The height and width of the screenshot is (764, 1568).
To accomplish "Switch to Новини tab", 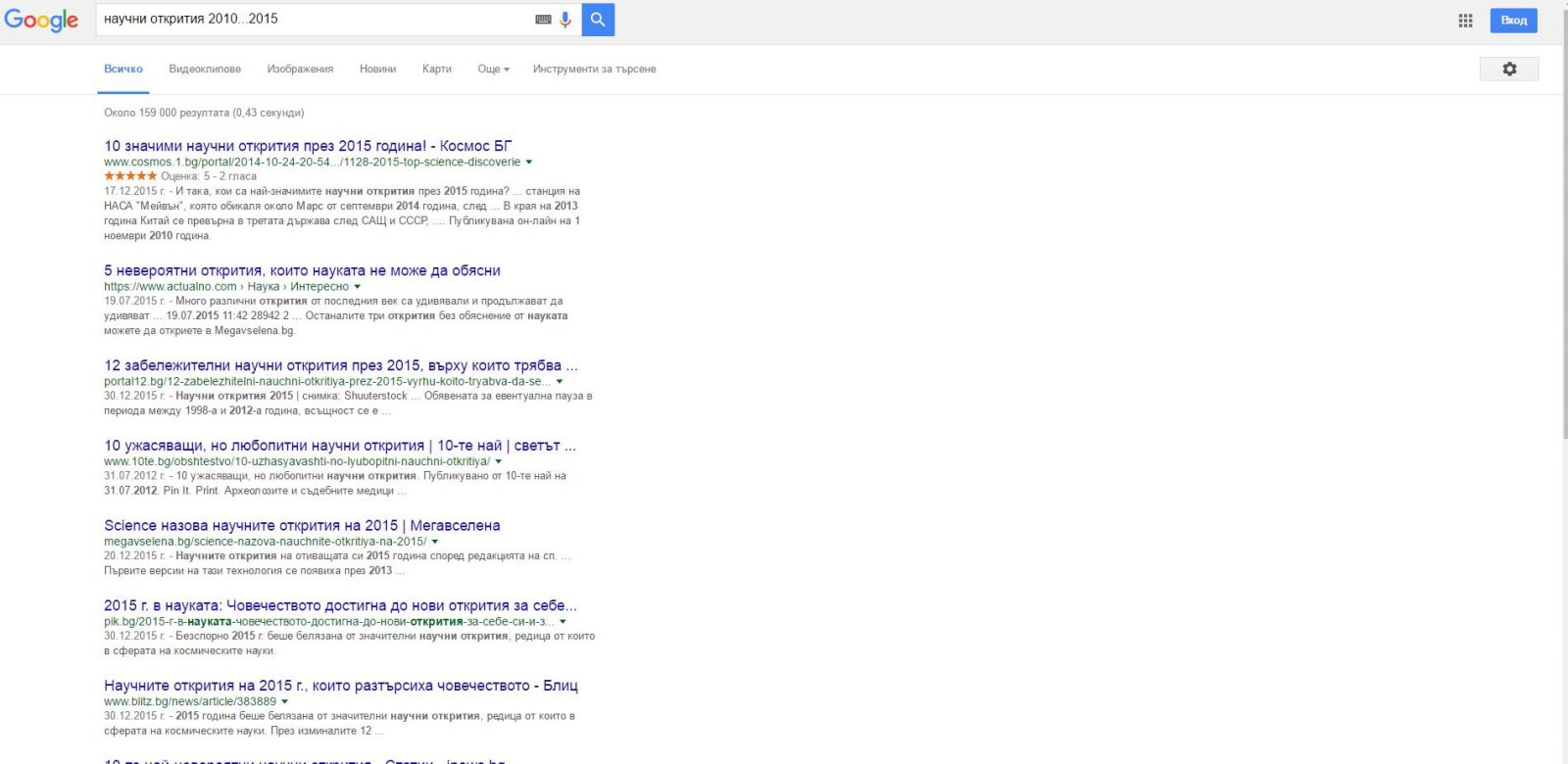I will tap(377, 69).
